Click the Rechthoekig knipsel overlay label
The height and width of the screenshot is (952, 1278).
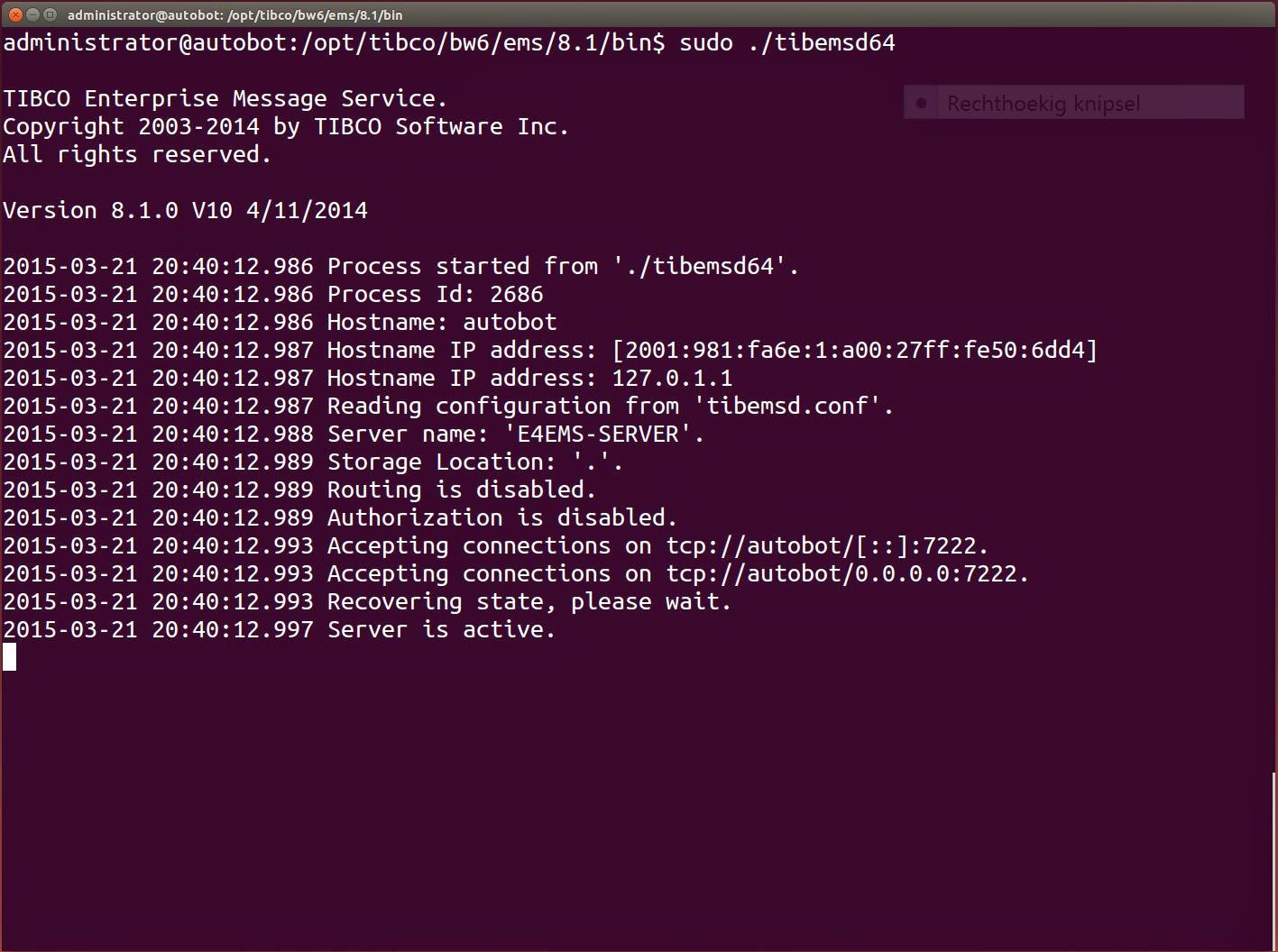(1044, 103)
